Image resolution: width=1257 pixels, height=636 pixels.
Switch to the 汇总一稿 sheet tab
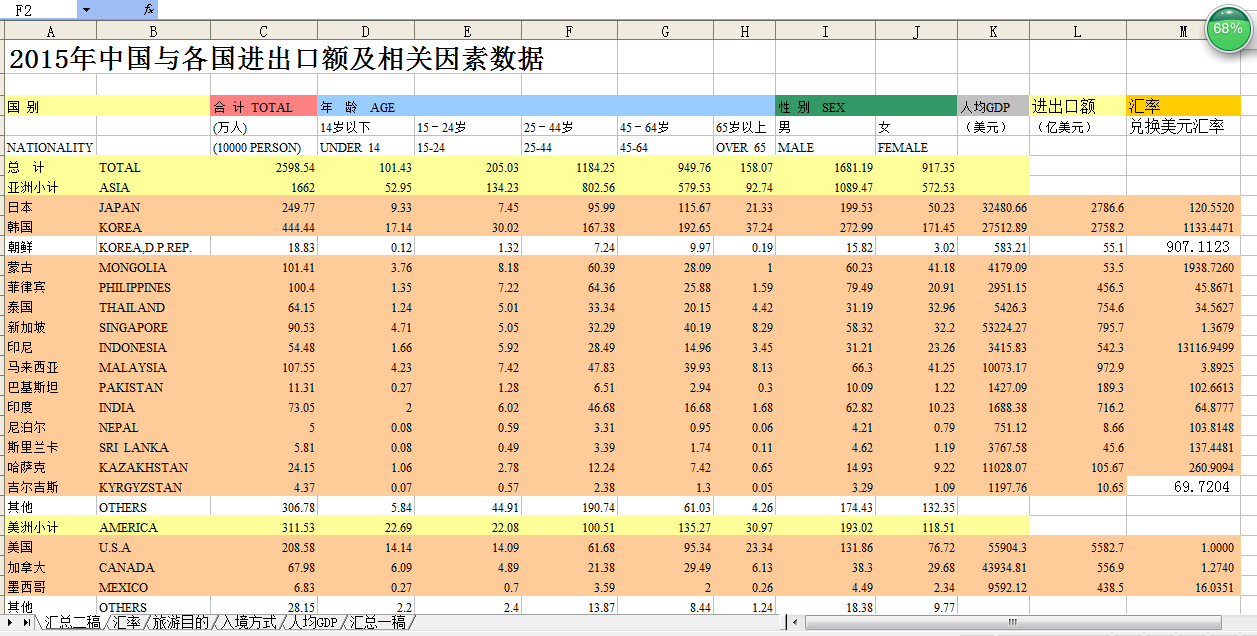tap(377, 622)
